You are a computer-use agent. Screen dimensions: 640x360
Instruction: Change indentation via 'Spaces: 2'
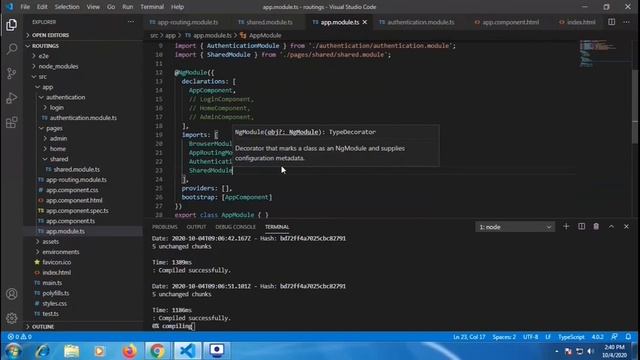pos(504,337)
